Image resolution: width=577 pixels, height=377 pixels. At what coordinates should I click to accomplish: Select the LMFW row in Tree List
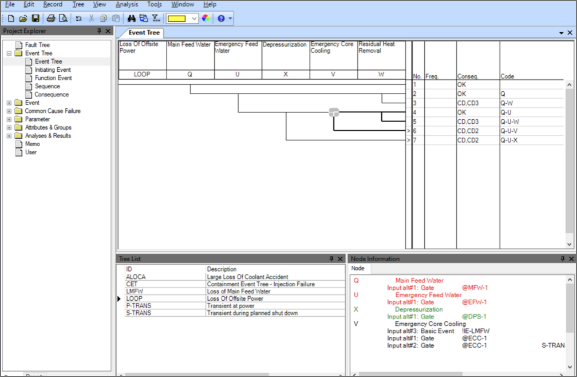click(x=235, y=291)
